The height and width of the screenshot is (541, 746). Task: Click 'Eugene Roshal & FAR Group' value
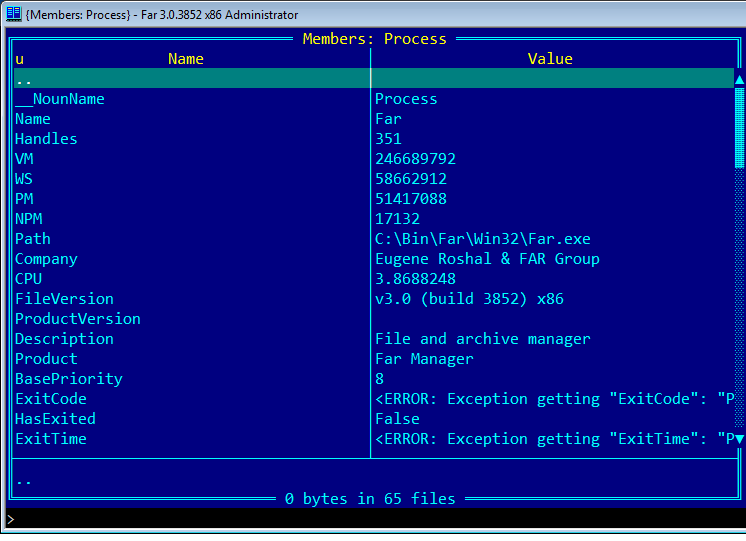point(487,259)
